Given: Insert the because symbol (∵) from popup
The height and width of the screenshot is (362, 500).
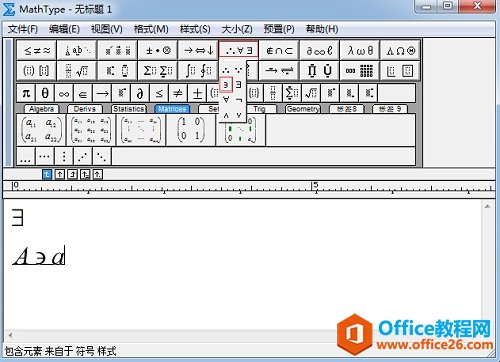Looking at the screenshot, I should [x=239, y=70].
